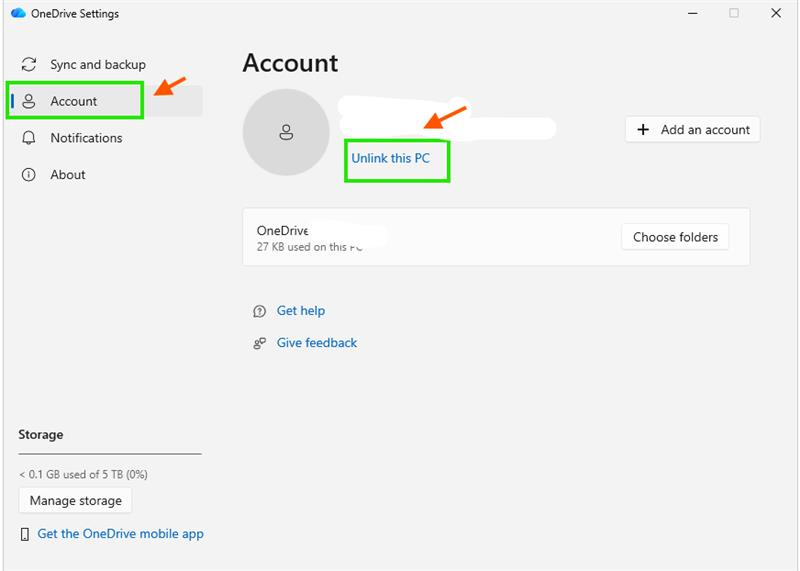Screen dimensions: 800x571
Task: Open Choose folders for OneDrive
Action: 675,237
